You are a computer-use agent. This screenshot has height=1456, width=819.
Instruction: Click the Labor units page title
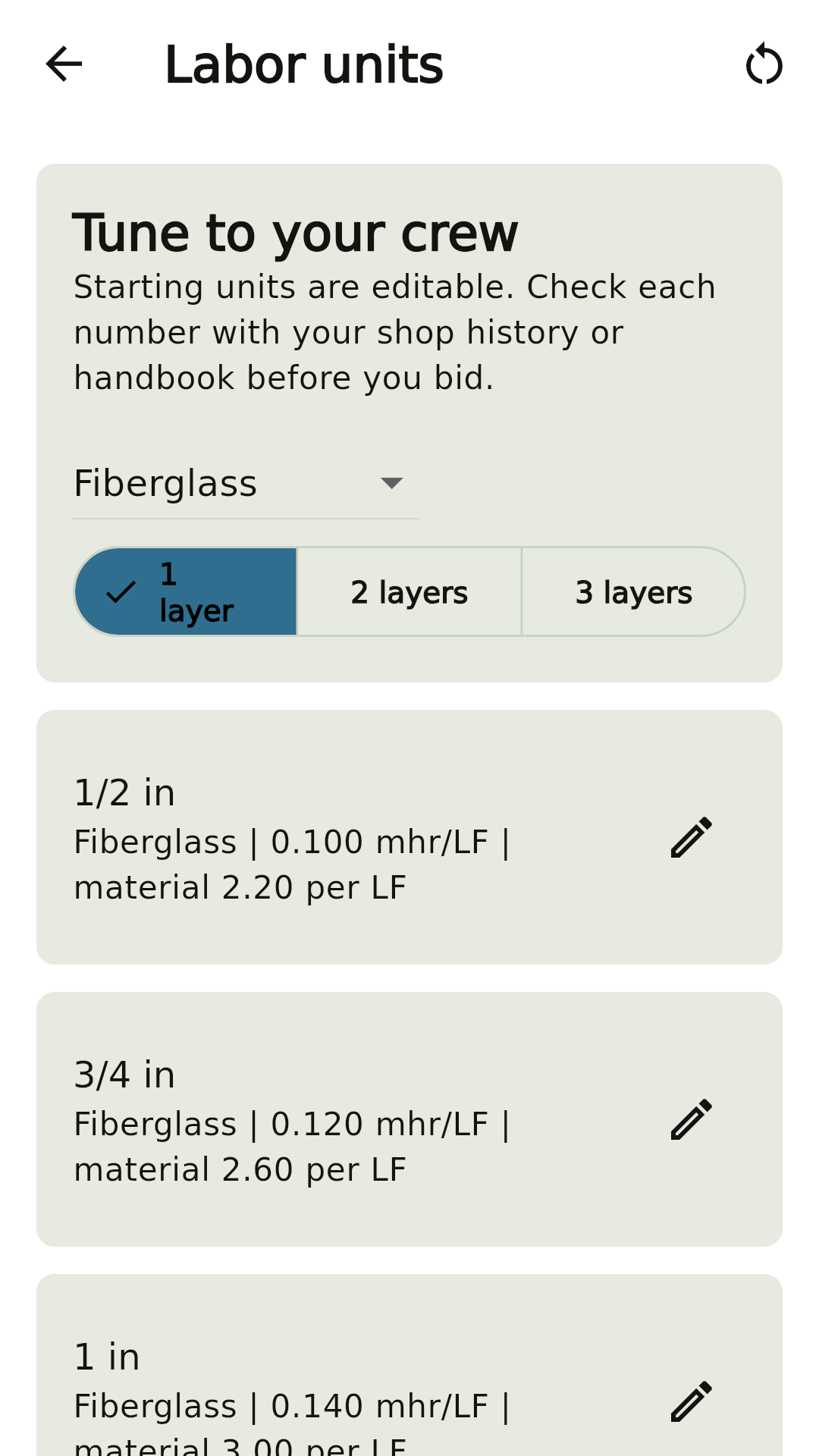pos(304,64)
